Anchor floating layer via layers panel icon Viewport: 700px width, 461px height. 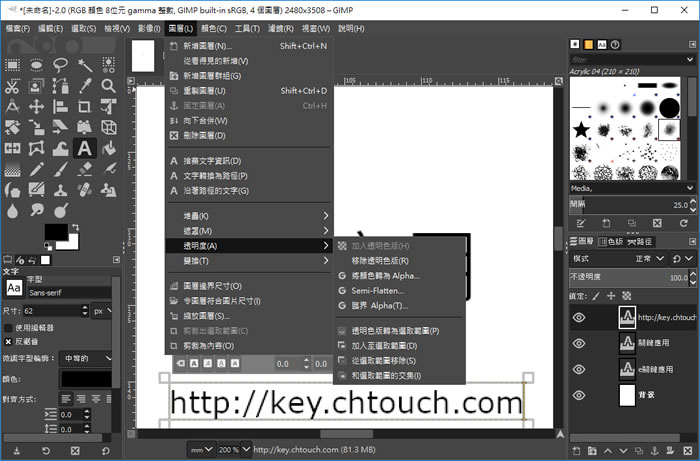(655, 451)
